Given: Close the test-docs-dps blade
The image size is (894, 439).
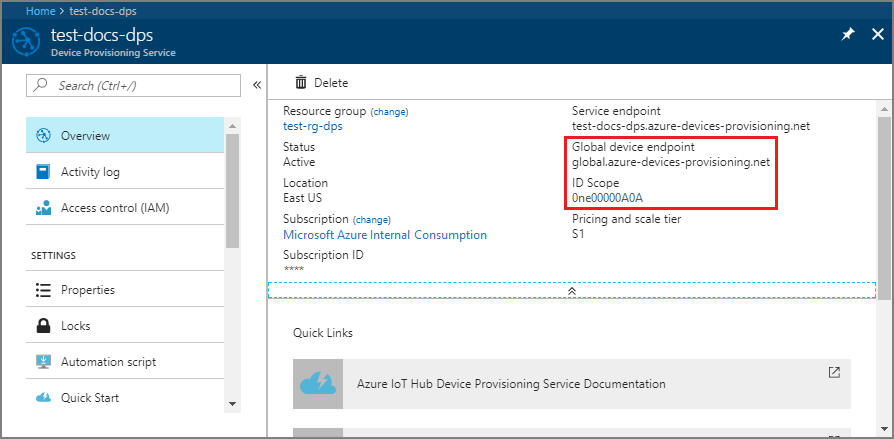Looking at the screenshot, I should coord(875,34).
